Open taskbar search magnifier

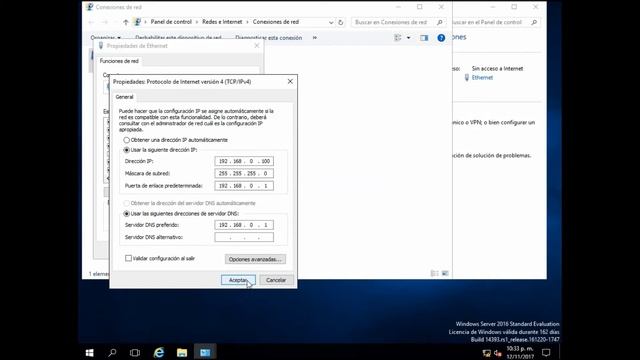click(112, 353)
